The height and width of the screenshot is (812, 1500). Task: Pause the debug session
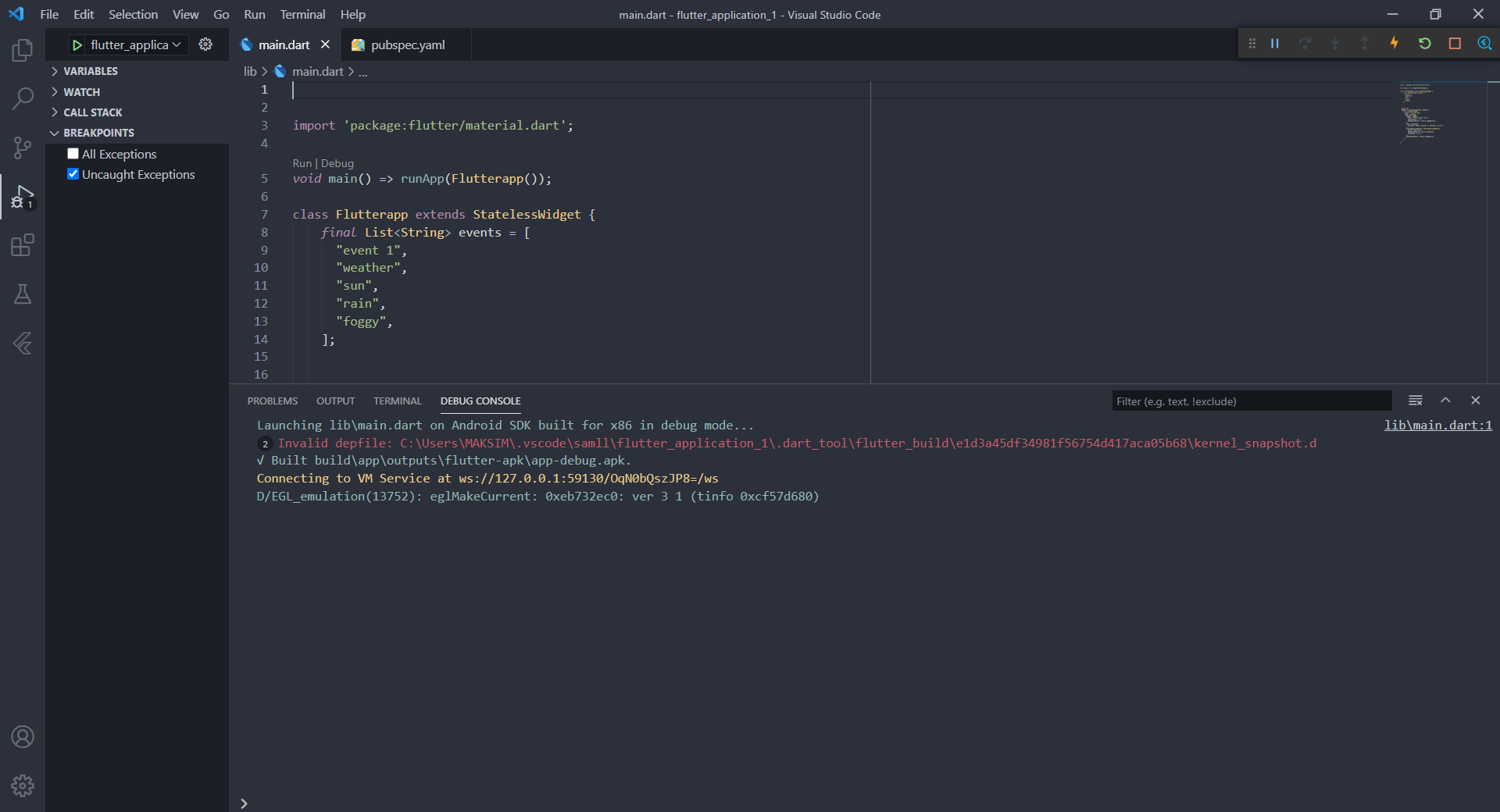click(x=1275, y=44)
